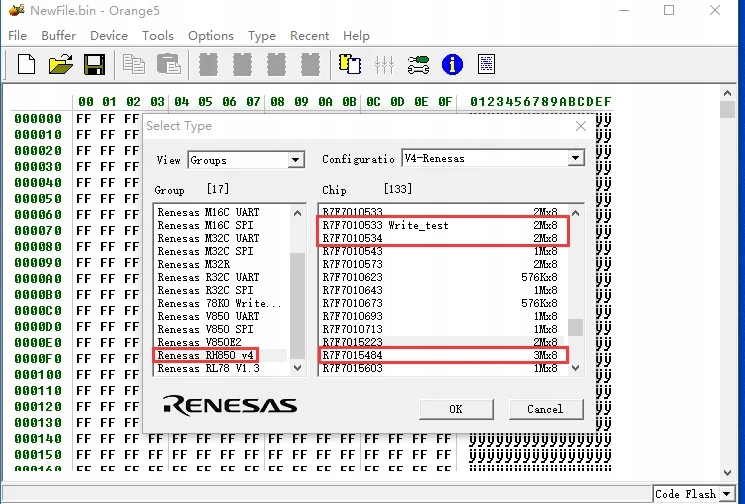The width and height of the screenshot is (745, 504).
Task: Open the Device menu
Action: tap(109, 35)
